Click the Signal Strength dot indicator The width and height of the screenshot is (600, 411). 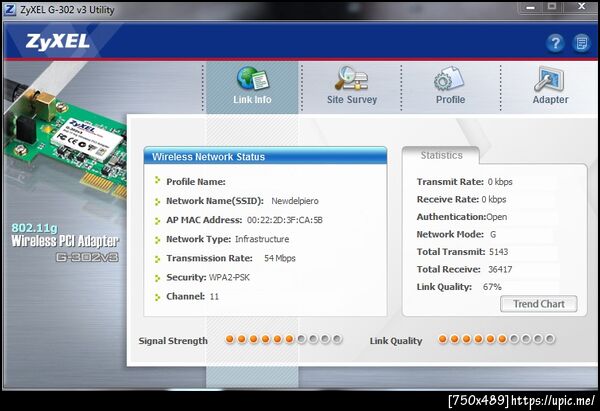(x=283, y=339)
